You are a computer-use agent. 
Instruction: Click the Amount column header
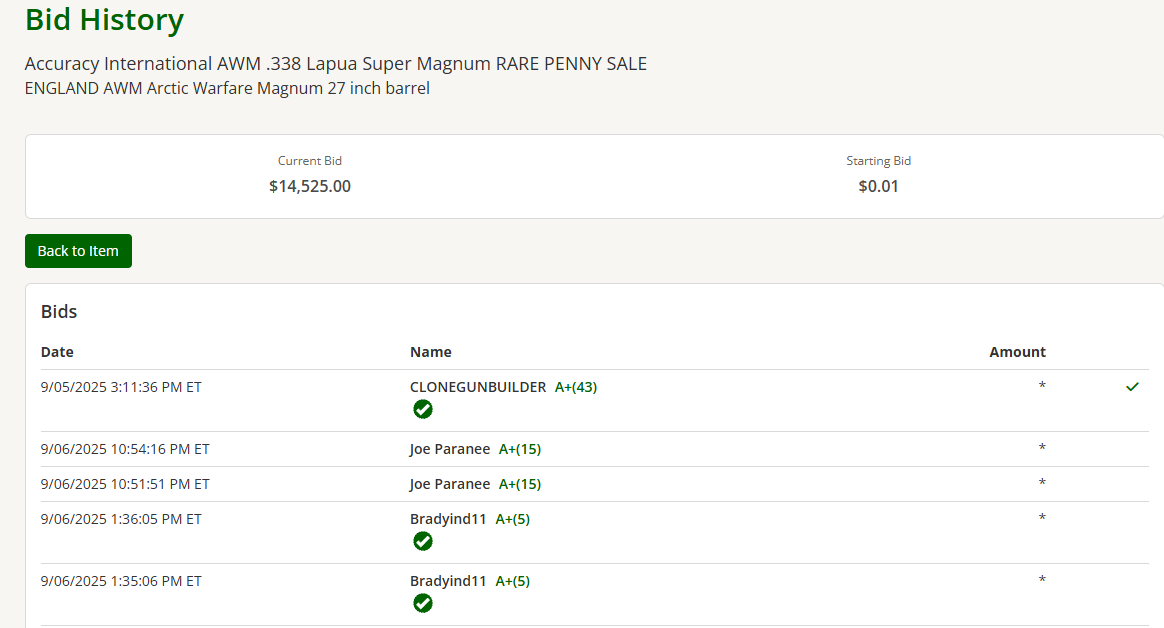(x=1017, y=352)
